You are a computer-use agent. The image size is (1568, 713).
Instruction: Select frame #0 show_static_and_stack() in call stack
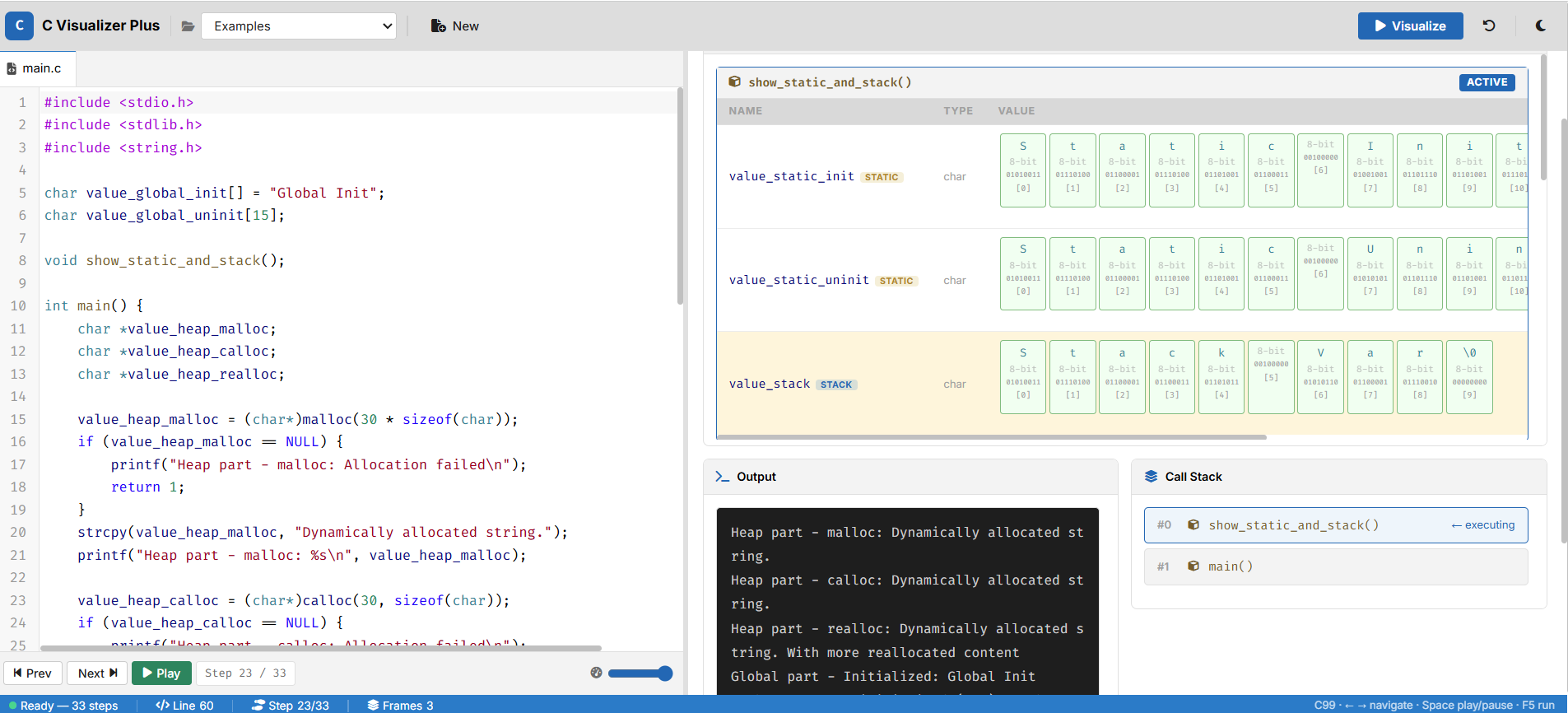coord(1335,525)
